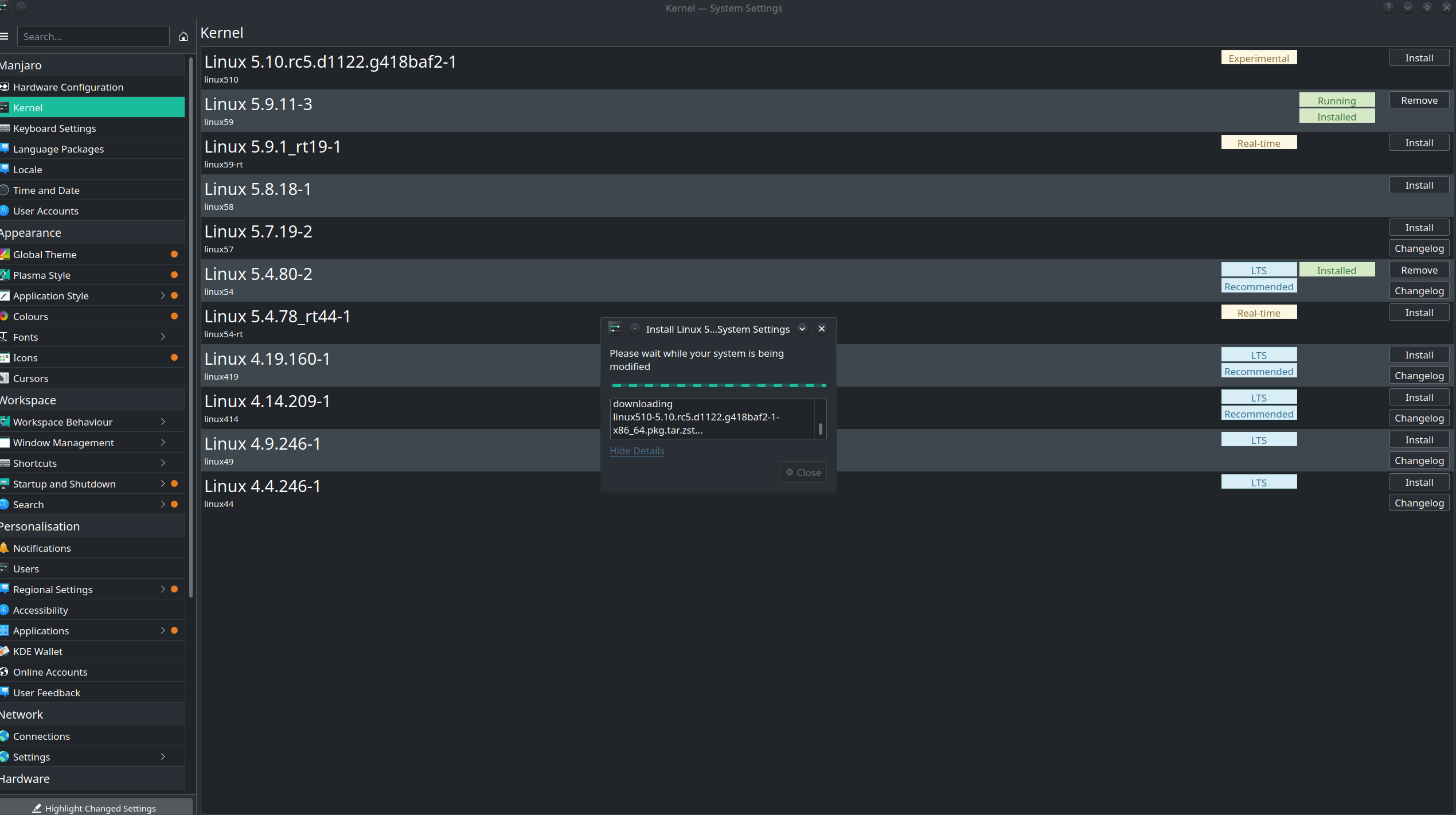Click the downloading details text box
The height and width of the screenshot is (815, 1456).
pyautogui.click(x=712, y=419)
